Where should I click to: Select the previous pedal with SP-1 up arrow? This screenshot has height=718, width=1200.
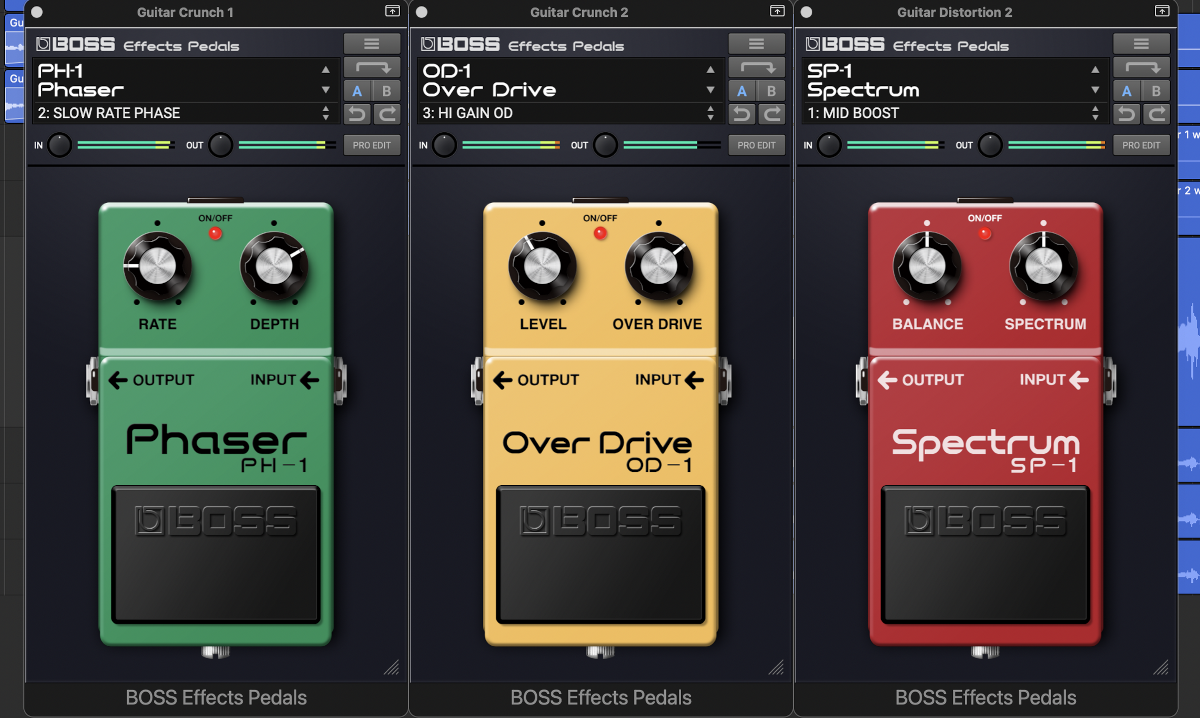[1095, 70]
